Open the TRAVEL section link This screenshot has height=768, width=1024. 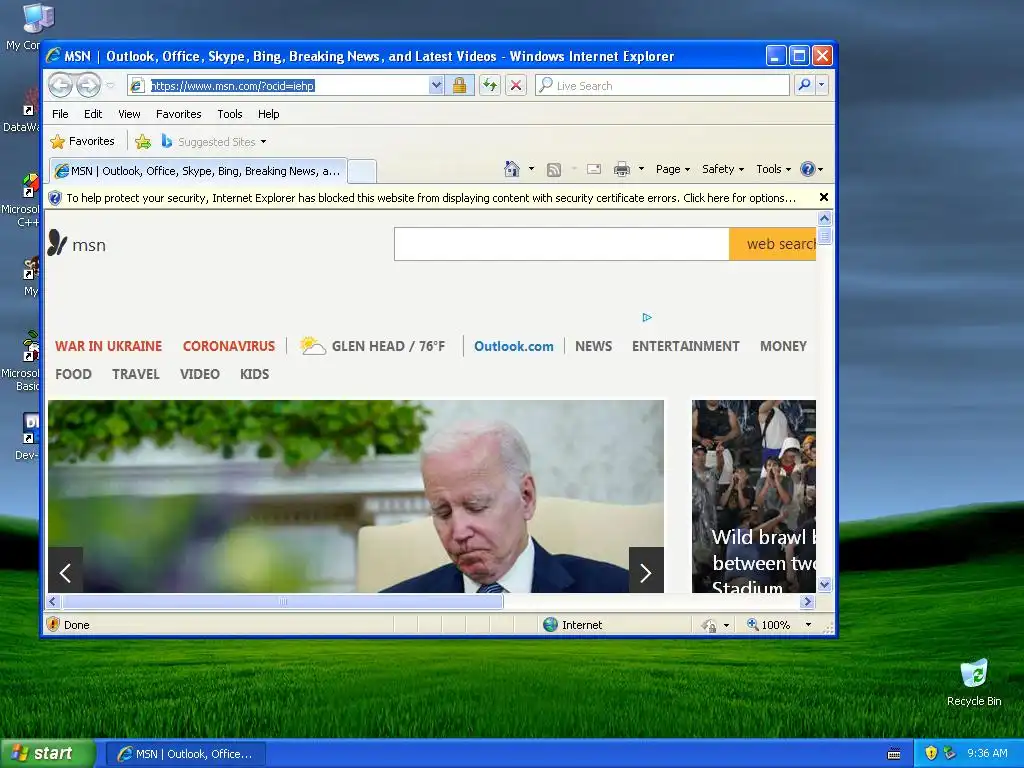point(135,374)
